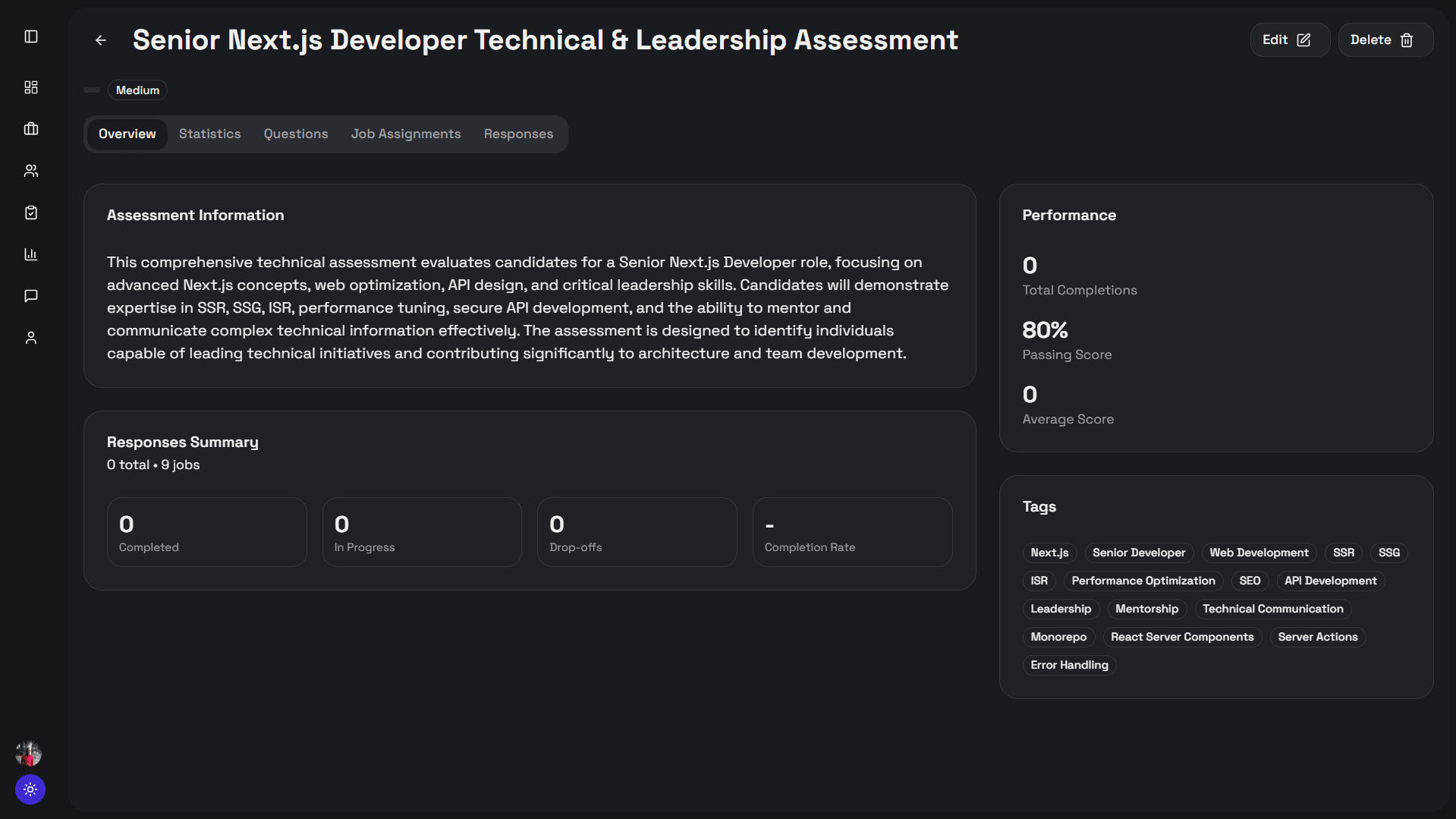Viewport: 1456px width, 819px height.
Task: Navigate back with the arrow icon
Action: 100,40
